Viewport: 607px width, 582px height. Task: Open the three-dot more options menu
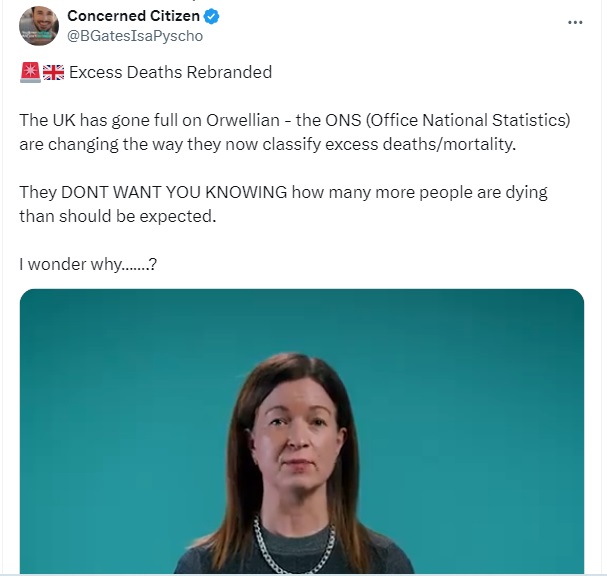[575, 22]
